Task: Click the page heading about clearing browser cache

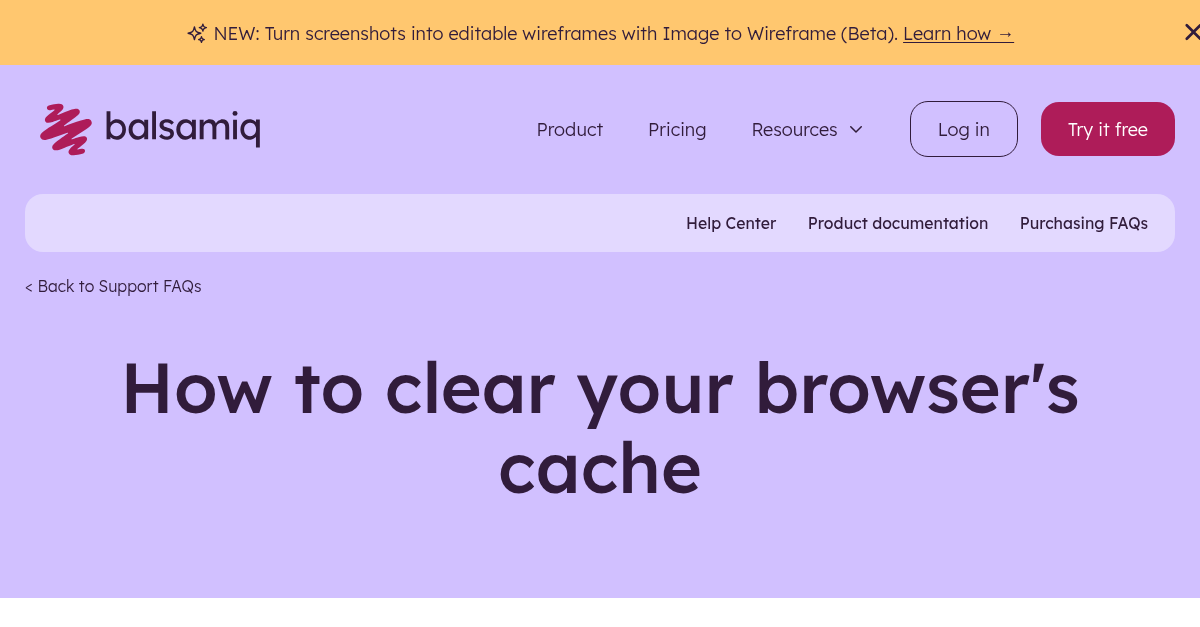Action: [600, 428]
